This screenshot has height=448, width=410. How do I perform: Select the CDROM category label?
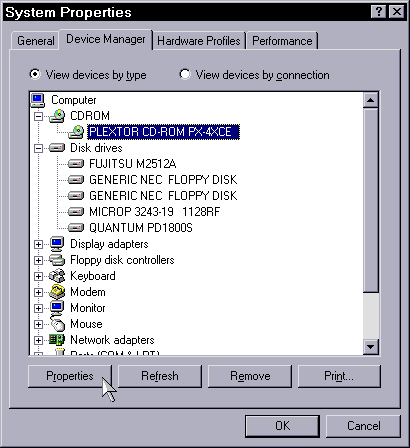pyautogui.click(x=90, y=116)
